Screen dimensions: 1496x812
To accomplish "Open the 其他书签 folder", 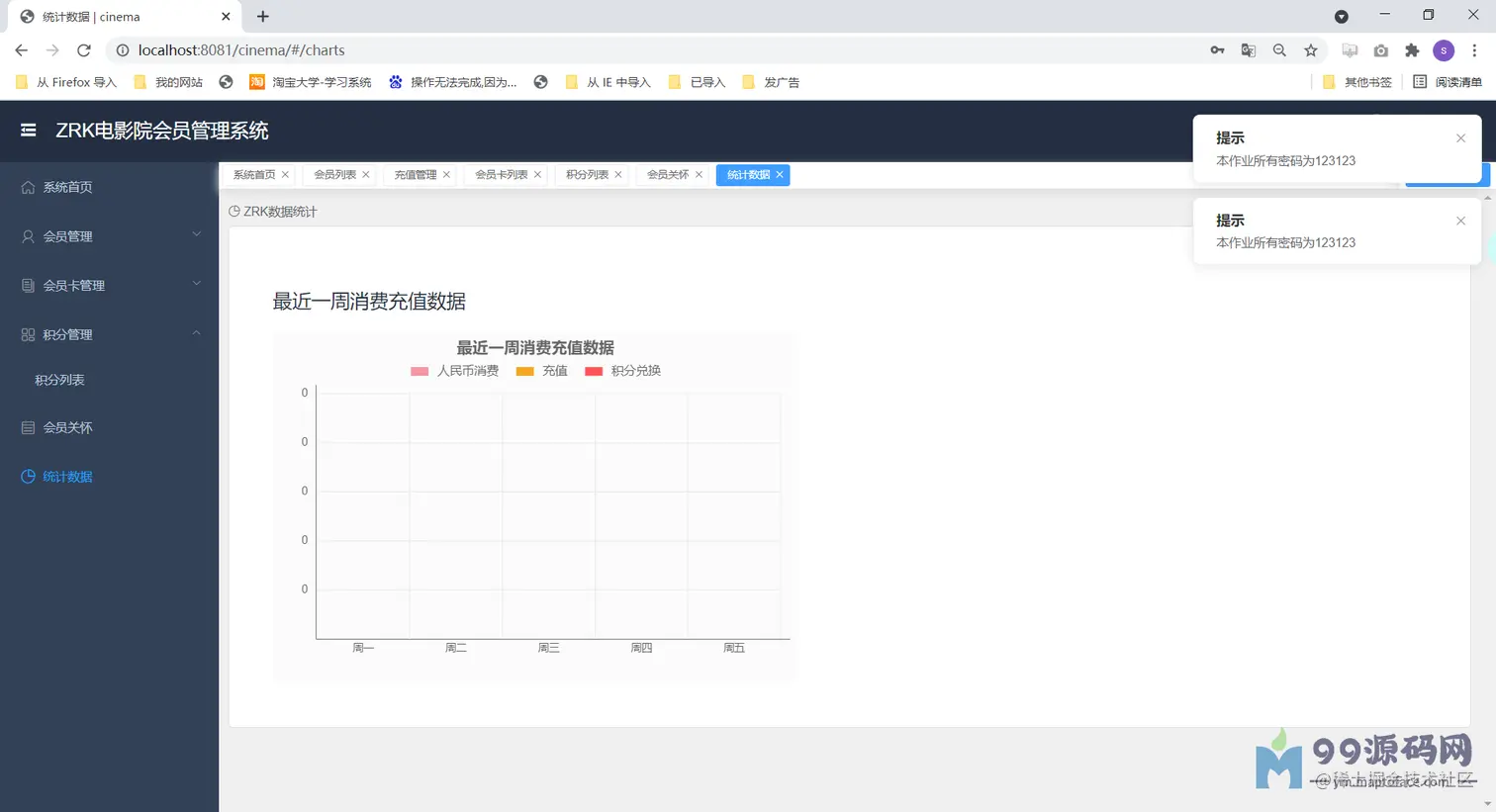I will coord(1357,82).
